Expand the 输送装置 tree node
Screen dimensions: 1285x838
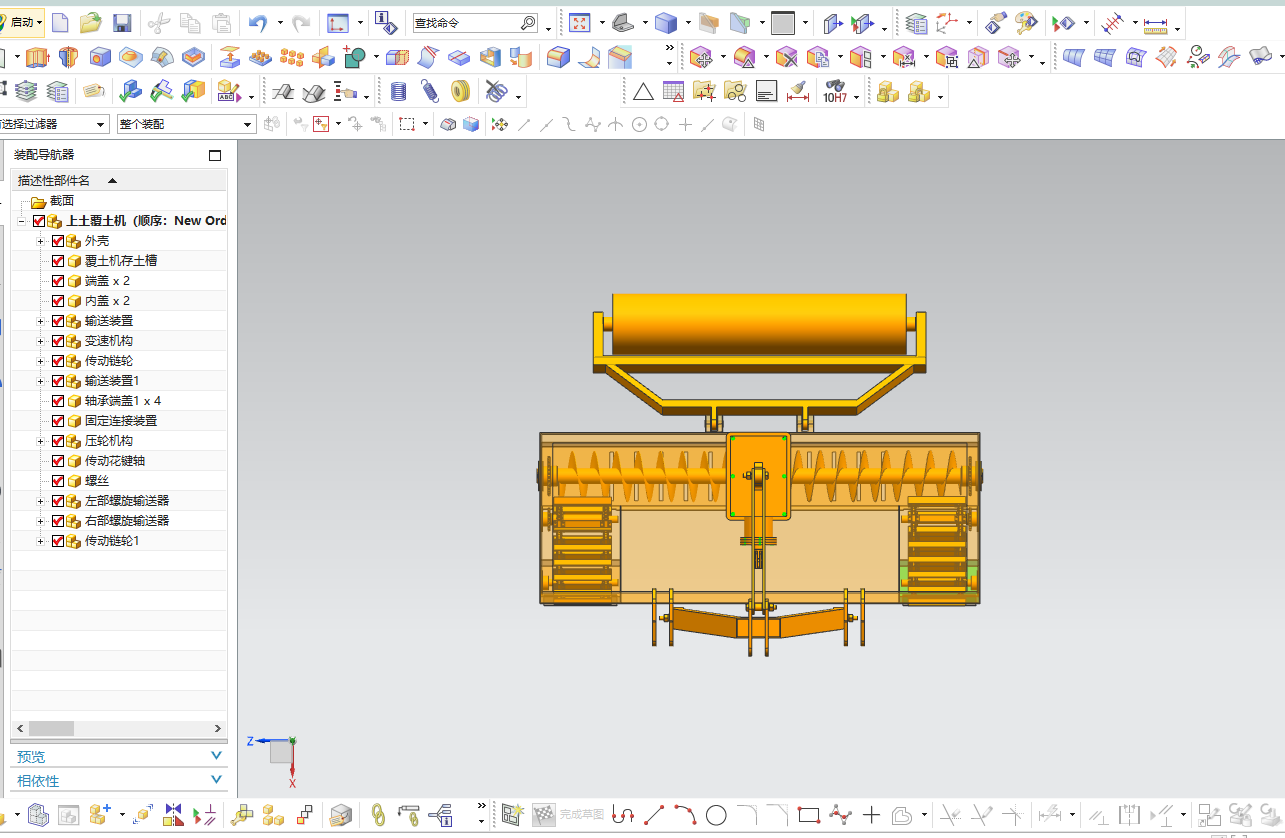41,321
